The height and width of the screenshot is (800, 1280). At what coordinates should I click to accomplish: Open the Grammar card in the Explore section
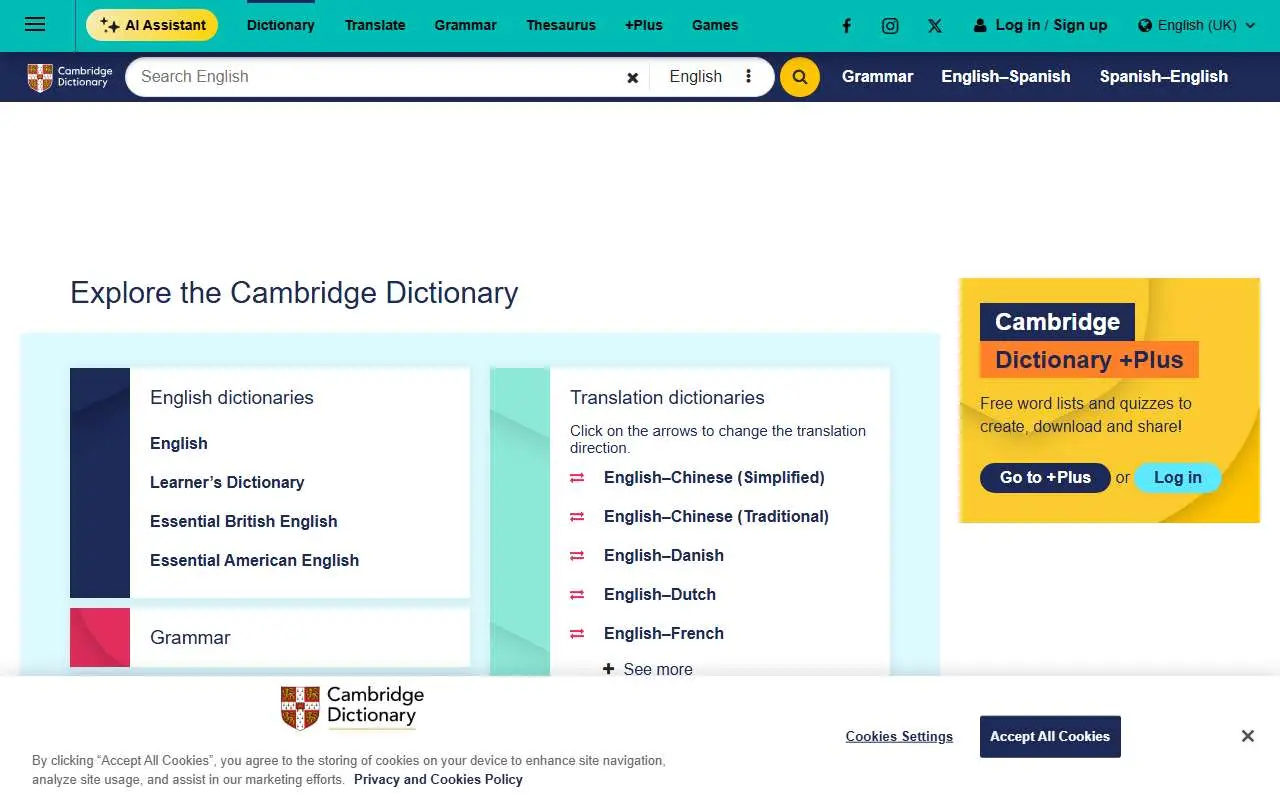click(x=270, y=637)
